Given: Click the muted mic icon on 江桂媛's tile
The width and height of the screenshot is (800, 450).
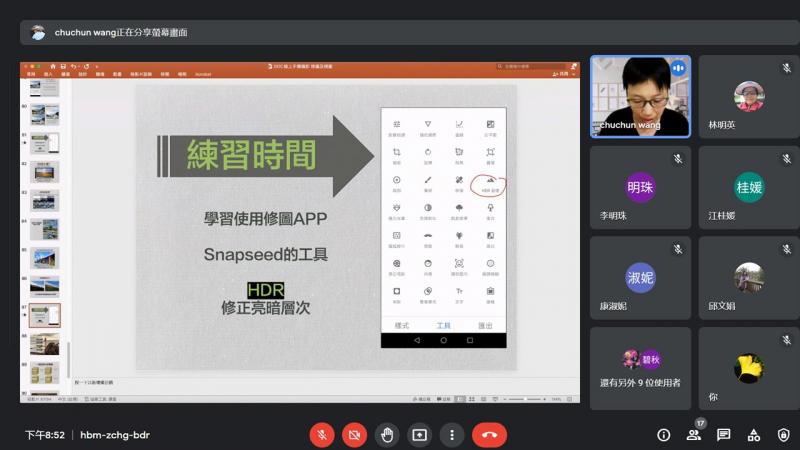Looking at the screenshot, I should (x=787, y=159).
